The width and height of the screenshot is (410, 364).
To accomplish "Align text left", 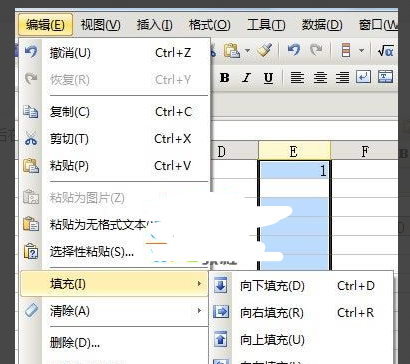I will coord(297,78).
